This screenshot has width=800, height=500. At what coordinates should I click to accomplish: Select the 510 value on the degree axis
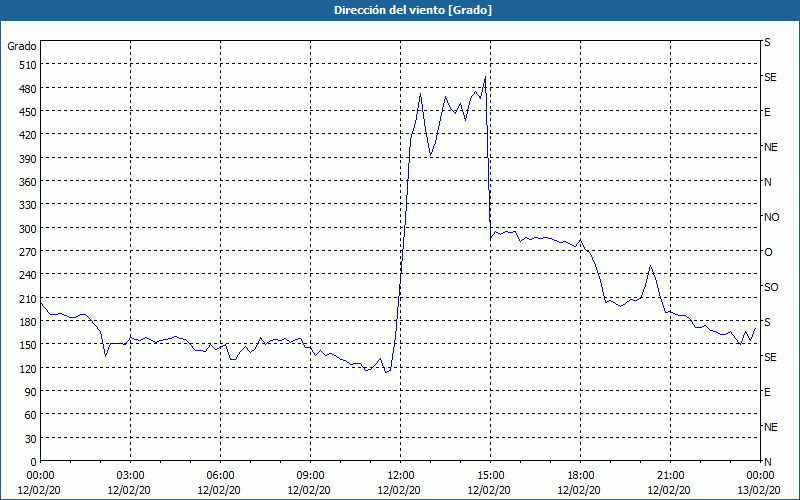(x=28, y=65)
